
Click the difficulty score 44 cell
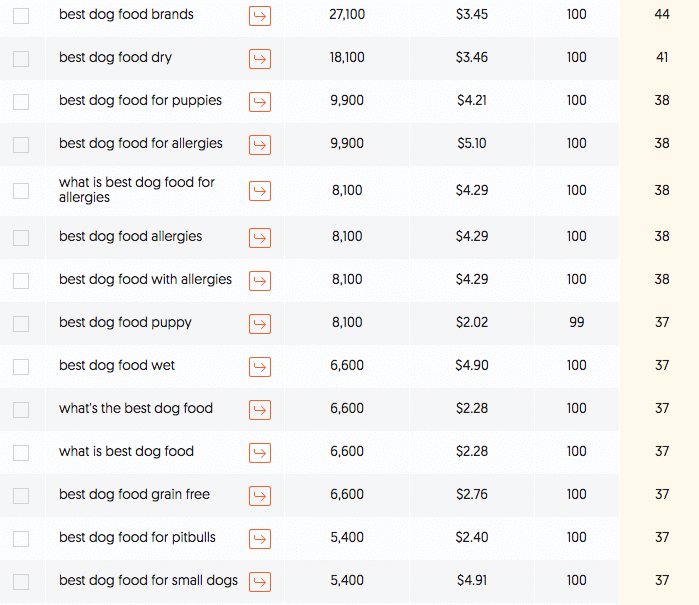[662, 15]
